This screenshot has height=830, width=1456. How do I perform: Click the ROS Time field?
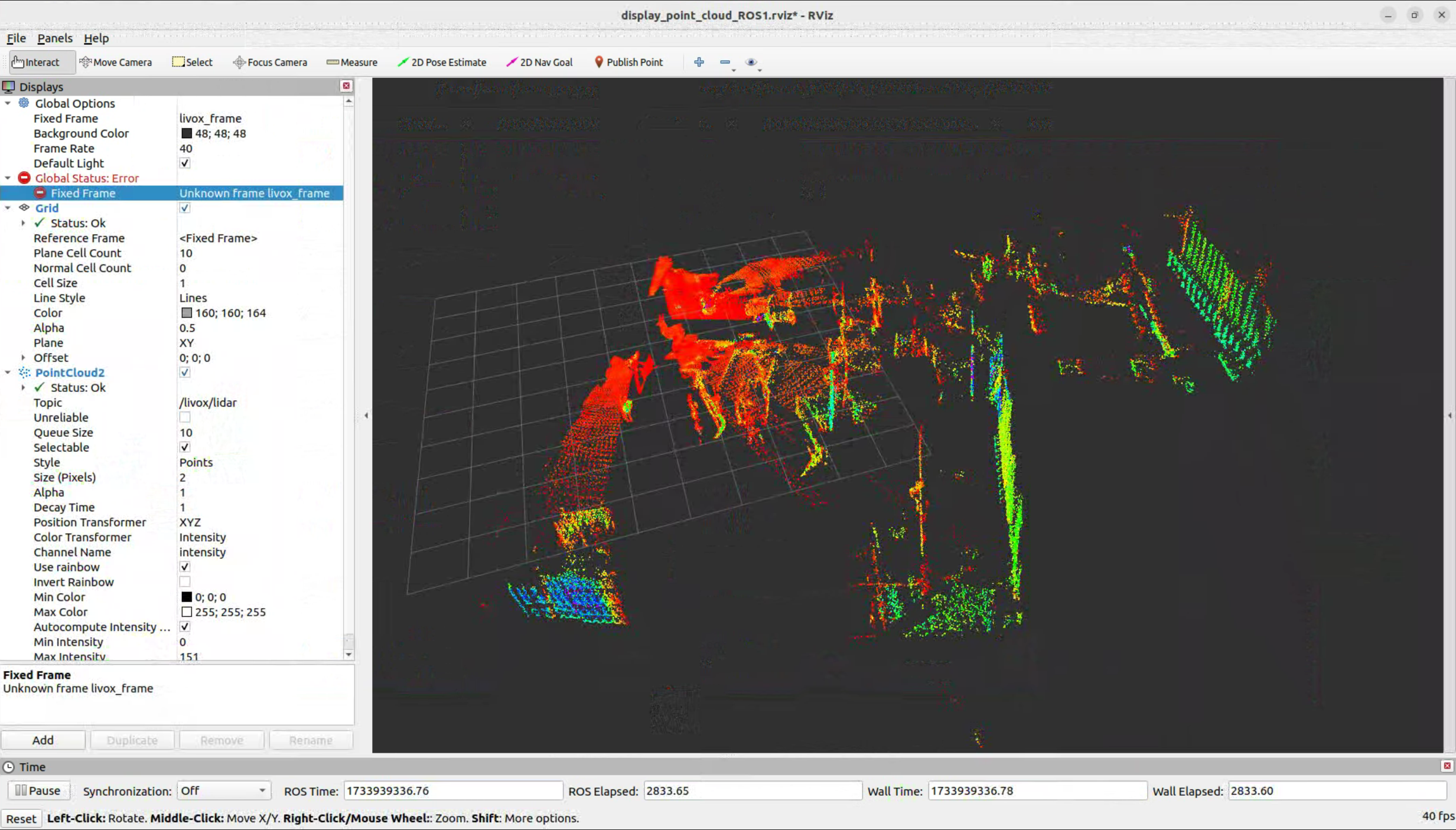click(x=452, y=790)
